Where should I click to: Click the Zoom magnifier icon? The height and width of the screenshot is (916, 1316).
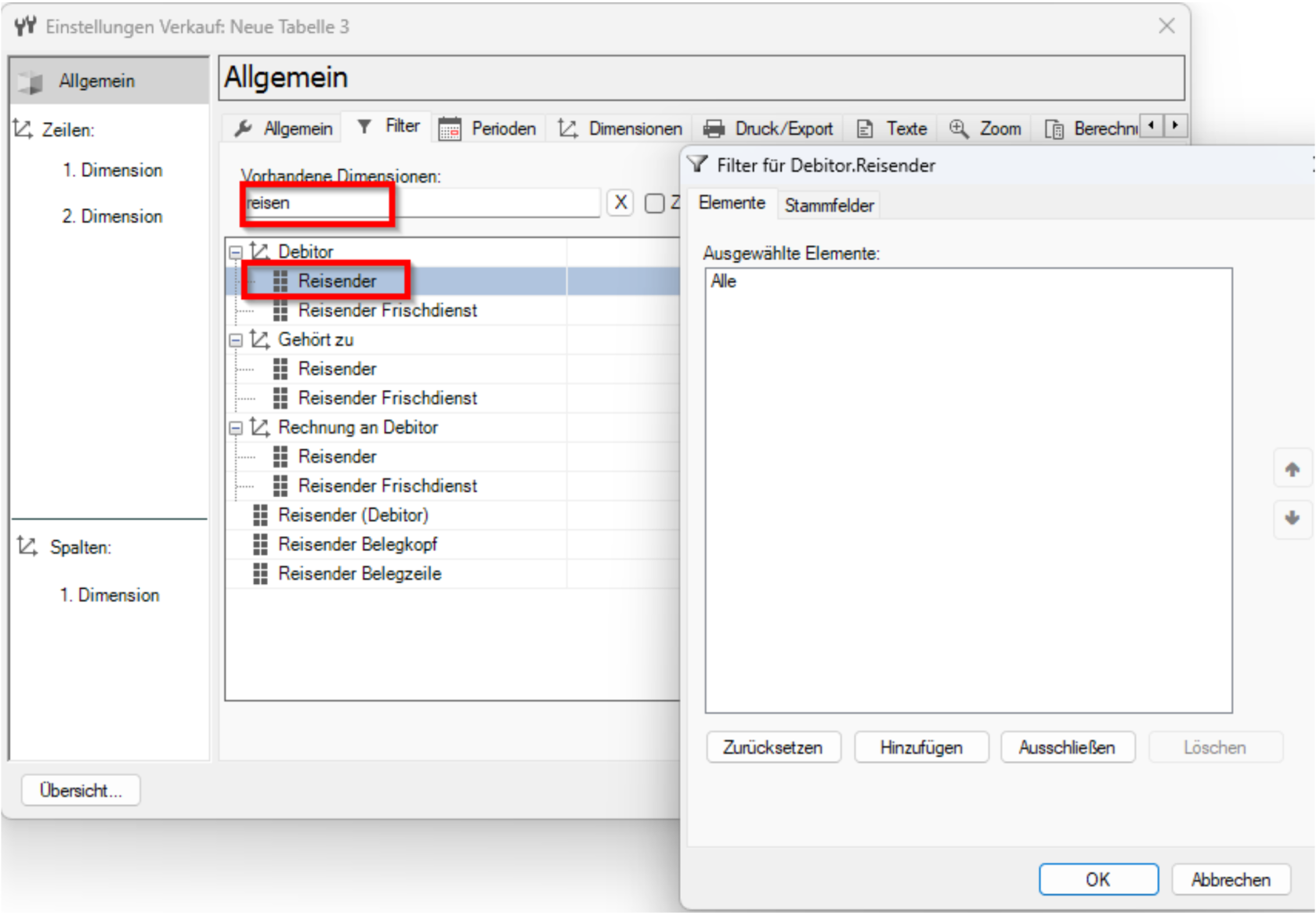[x=959, y=128]
